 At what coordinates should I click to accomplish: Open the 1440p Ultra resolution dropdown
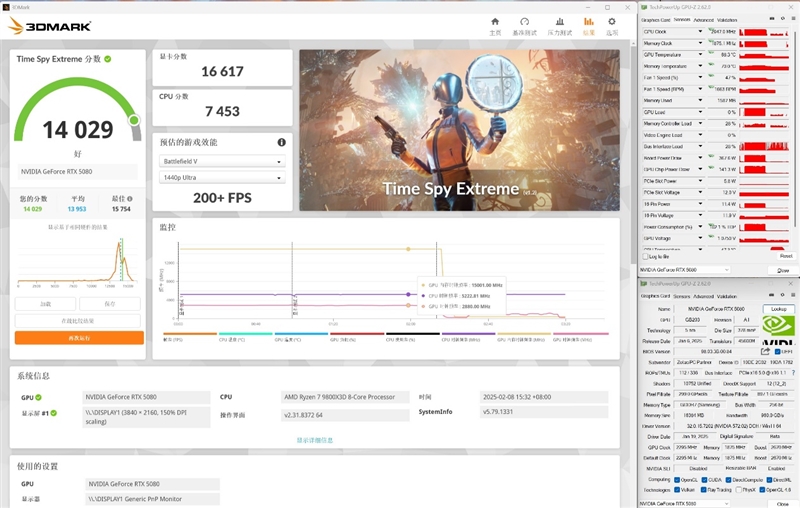click(x=222, y=178)
